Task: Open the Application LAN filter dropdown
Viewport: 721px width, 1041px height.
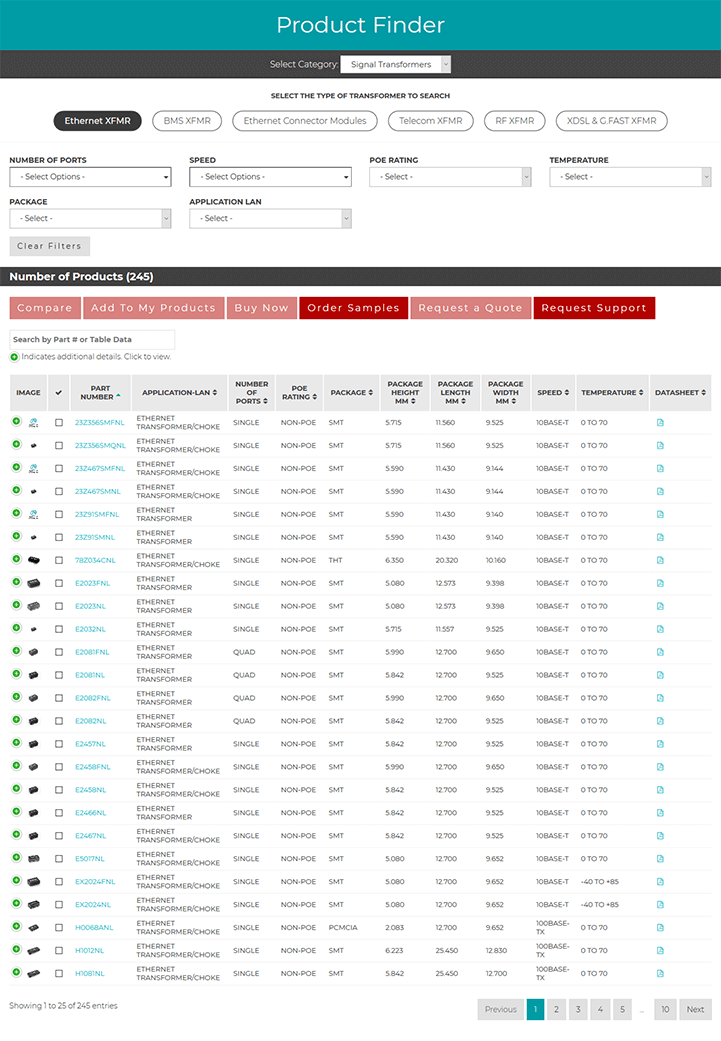Action: pyautogui.click(x=270, y=218)
